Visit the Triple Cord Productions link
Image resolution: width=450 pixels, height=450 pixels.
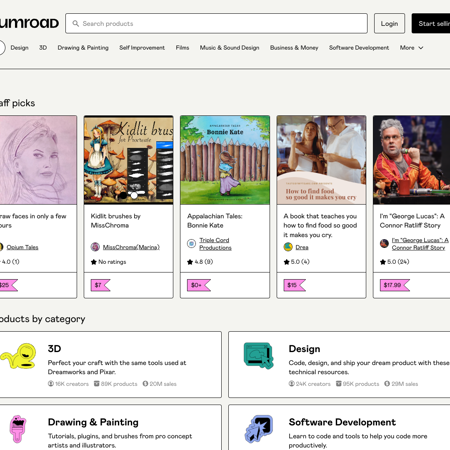click(215, 244)
